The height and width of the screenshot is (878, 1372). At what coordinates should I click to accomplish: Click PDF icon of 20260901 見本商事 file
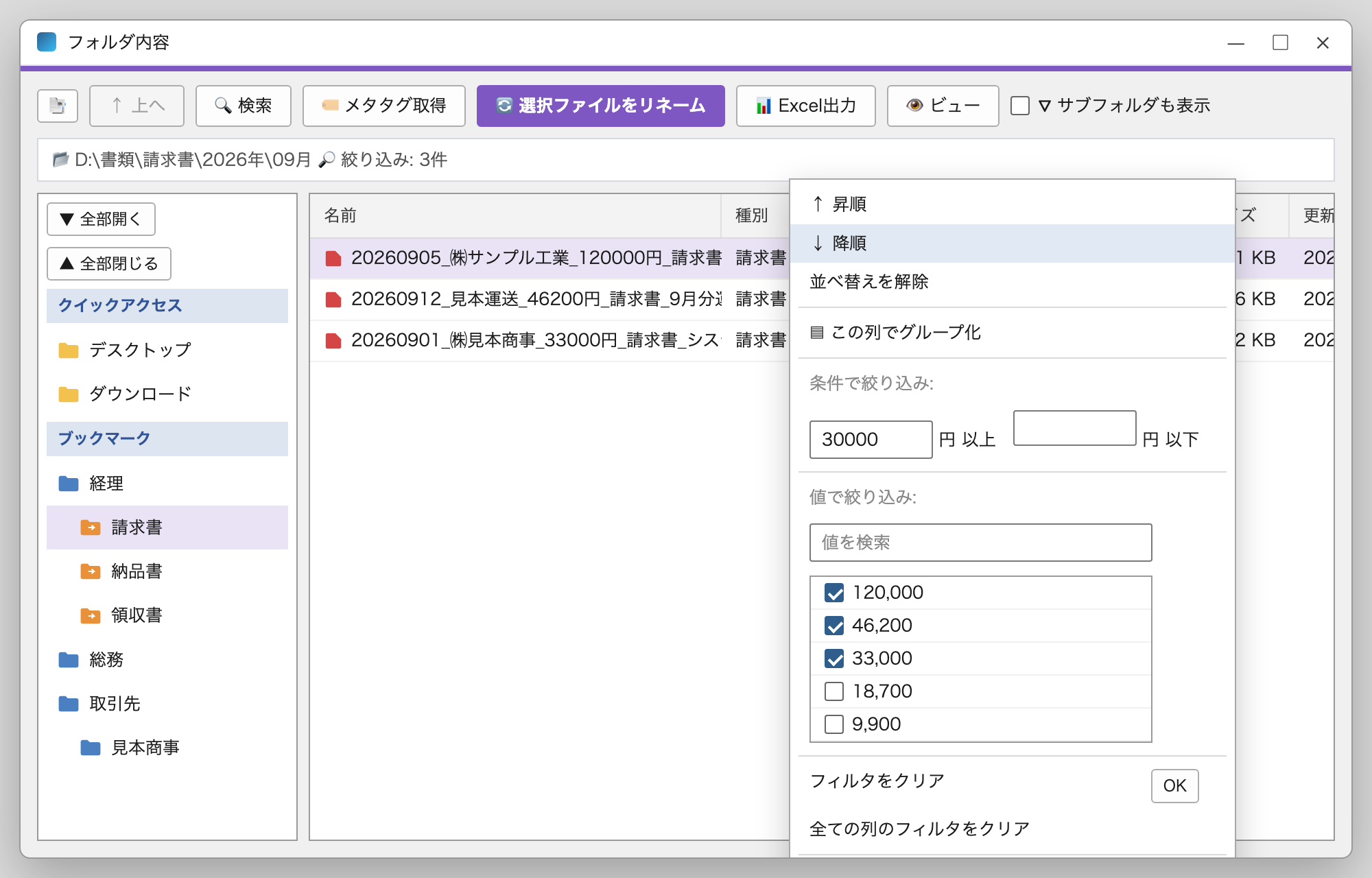coord(333,340)
